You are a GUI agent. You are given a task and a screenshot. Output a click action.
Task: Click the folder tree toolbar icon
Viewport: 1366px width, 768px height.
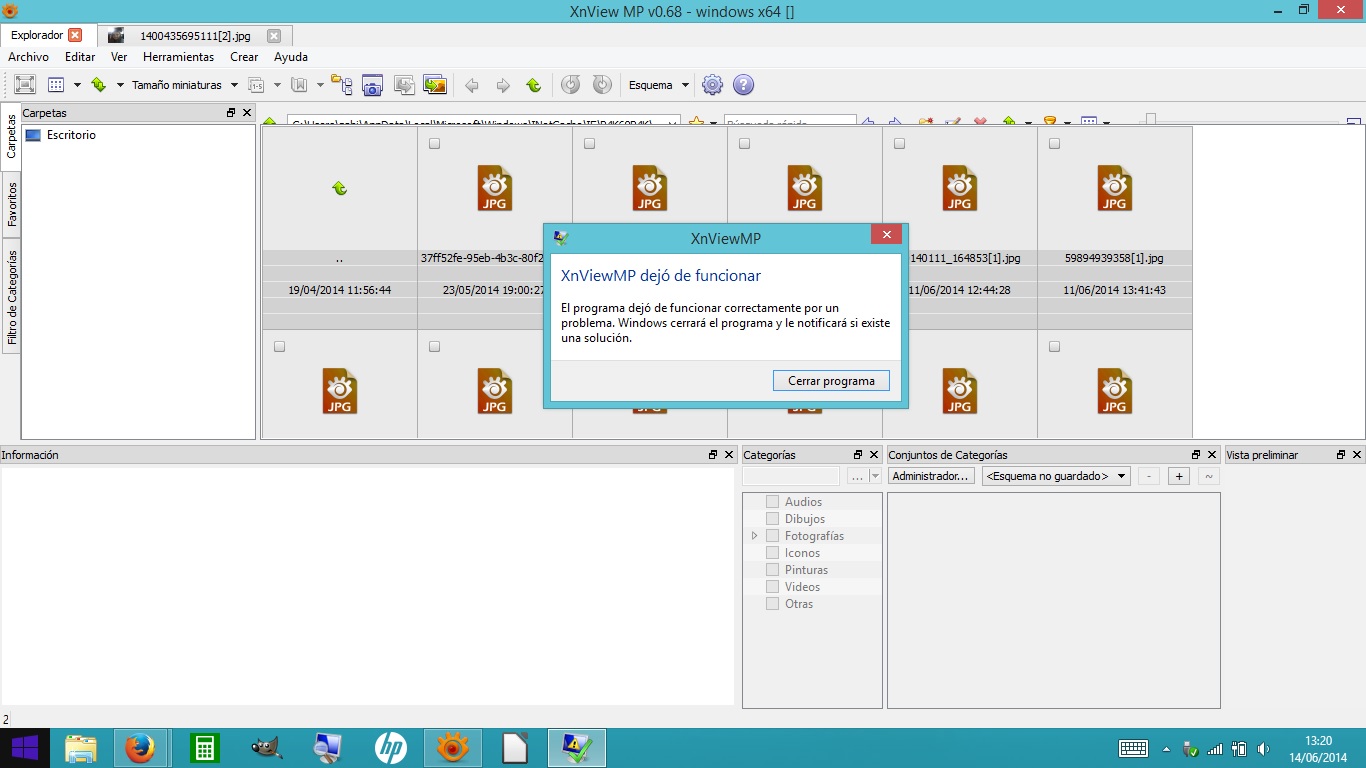(x=342, y=85)
